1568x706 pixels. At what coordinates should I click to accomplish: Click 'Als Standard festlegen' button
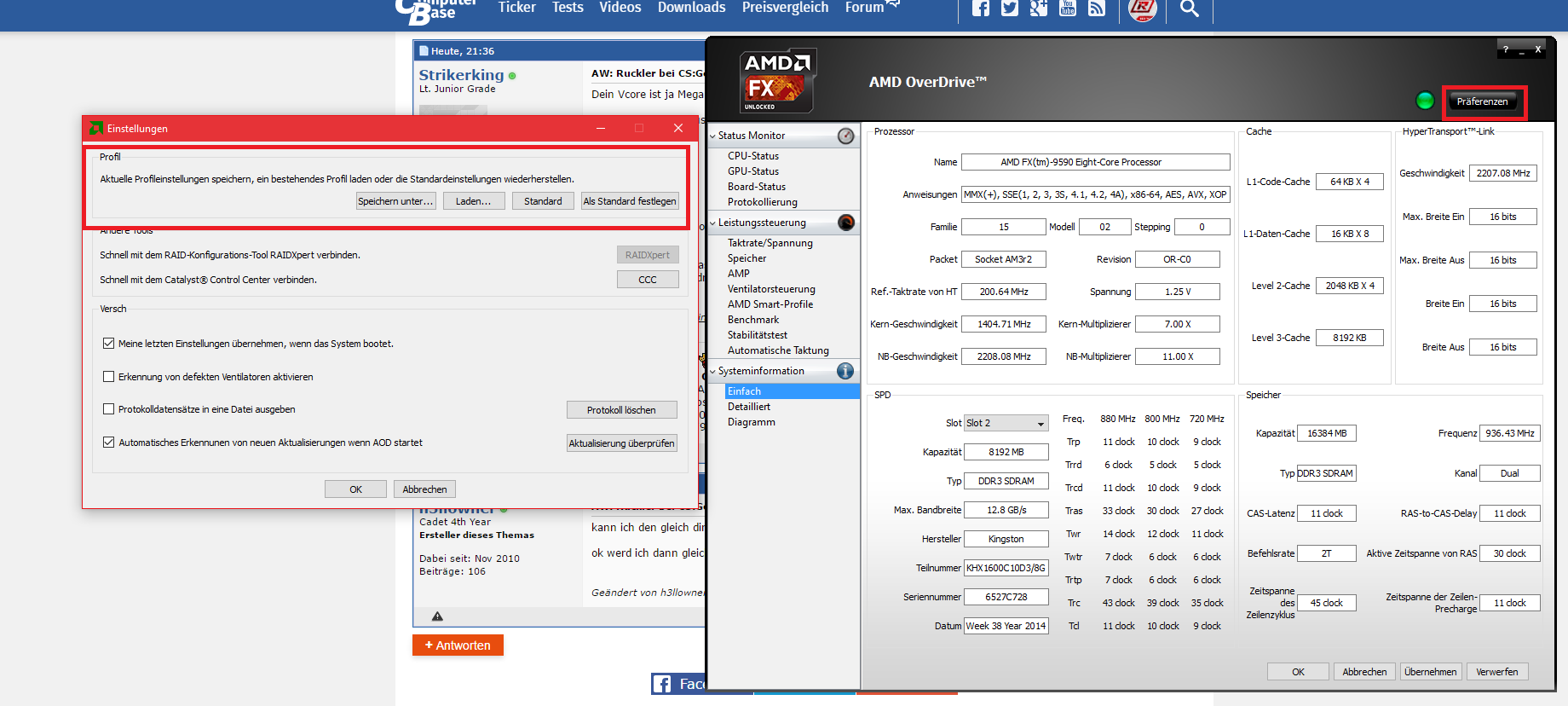[630, 201]
